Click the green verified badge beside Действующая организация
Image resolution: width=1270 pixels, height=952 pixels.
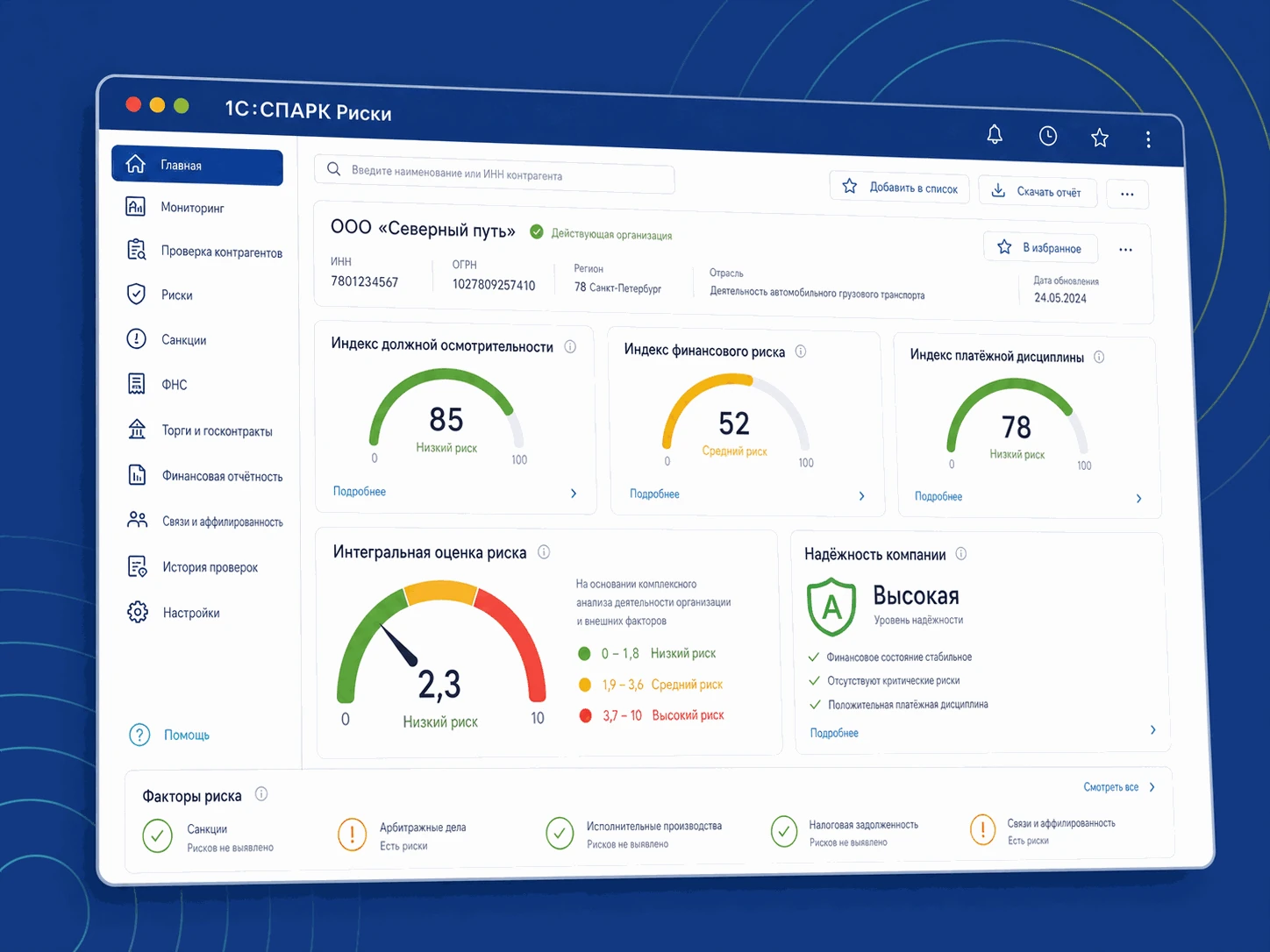coord(536,231)
